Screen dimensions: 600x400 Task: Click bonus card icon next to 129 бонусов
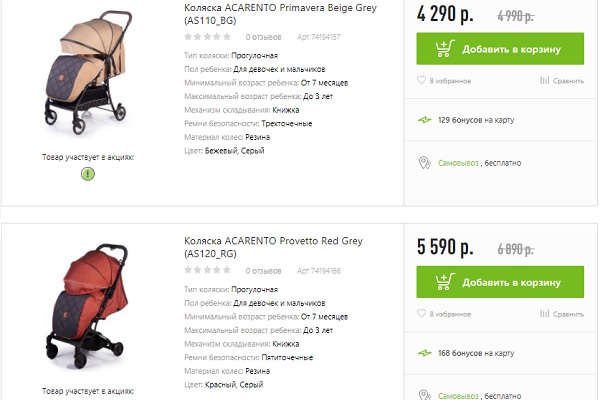click(425, 119)
